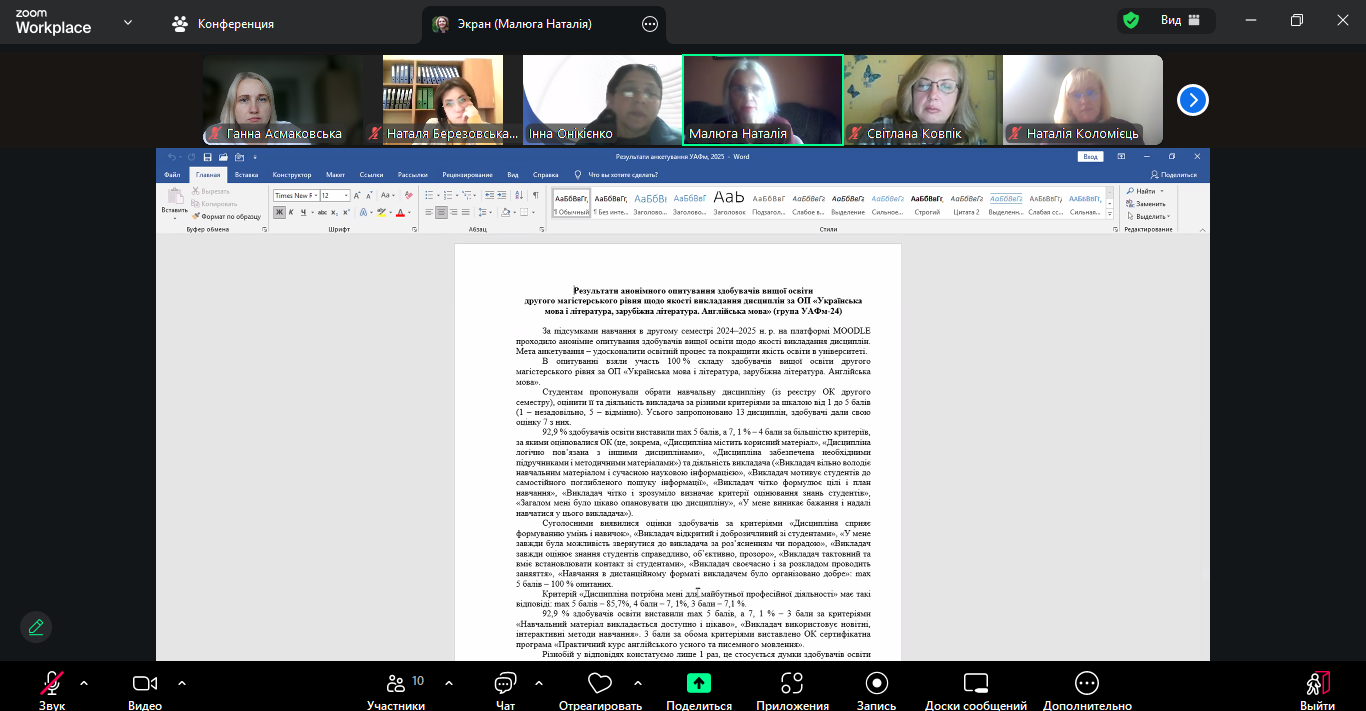Open Доски сообщений whiteboards
This screenshot has width=1366, height=711.
pyautogui.click(x=975, y=684)
